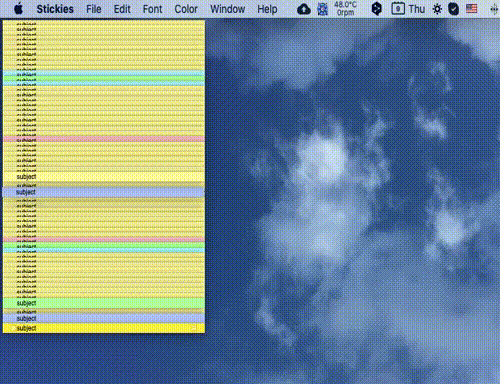The height and width of the screenshot is (384, 500).
Task: Click the hexagonal share icon in menu bar
Action: pyautogui.click(x=376, y=9)
